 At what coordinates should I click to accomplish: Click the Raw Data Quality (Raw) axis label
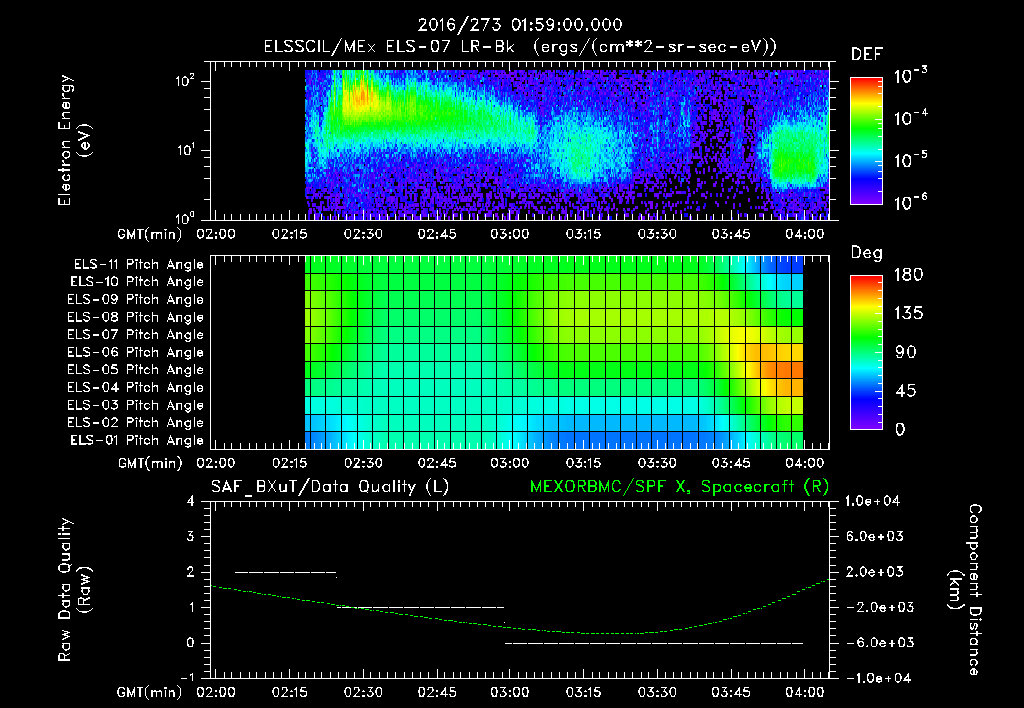(74, 590)
